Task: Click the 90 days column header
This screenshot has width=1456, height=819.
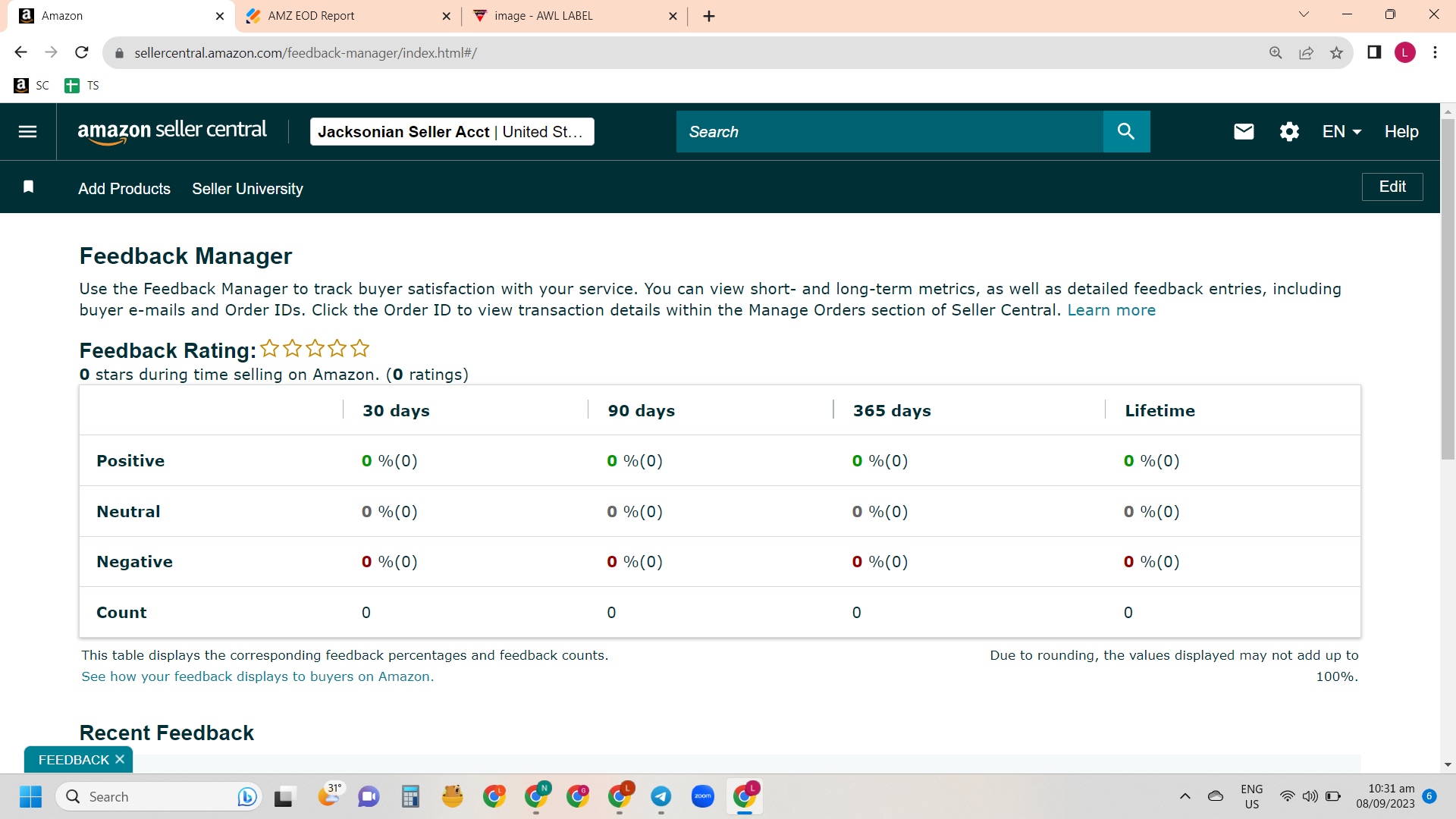Action: pos(641,411)
